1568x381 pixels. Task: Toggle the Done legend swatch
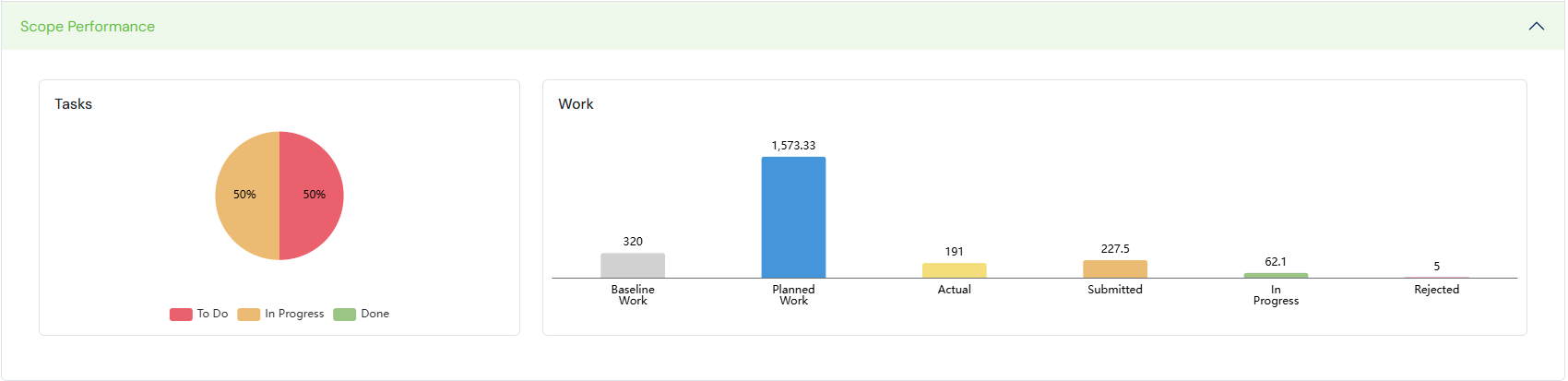(345, 315)
